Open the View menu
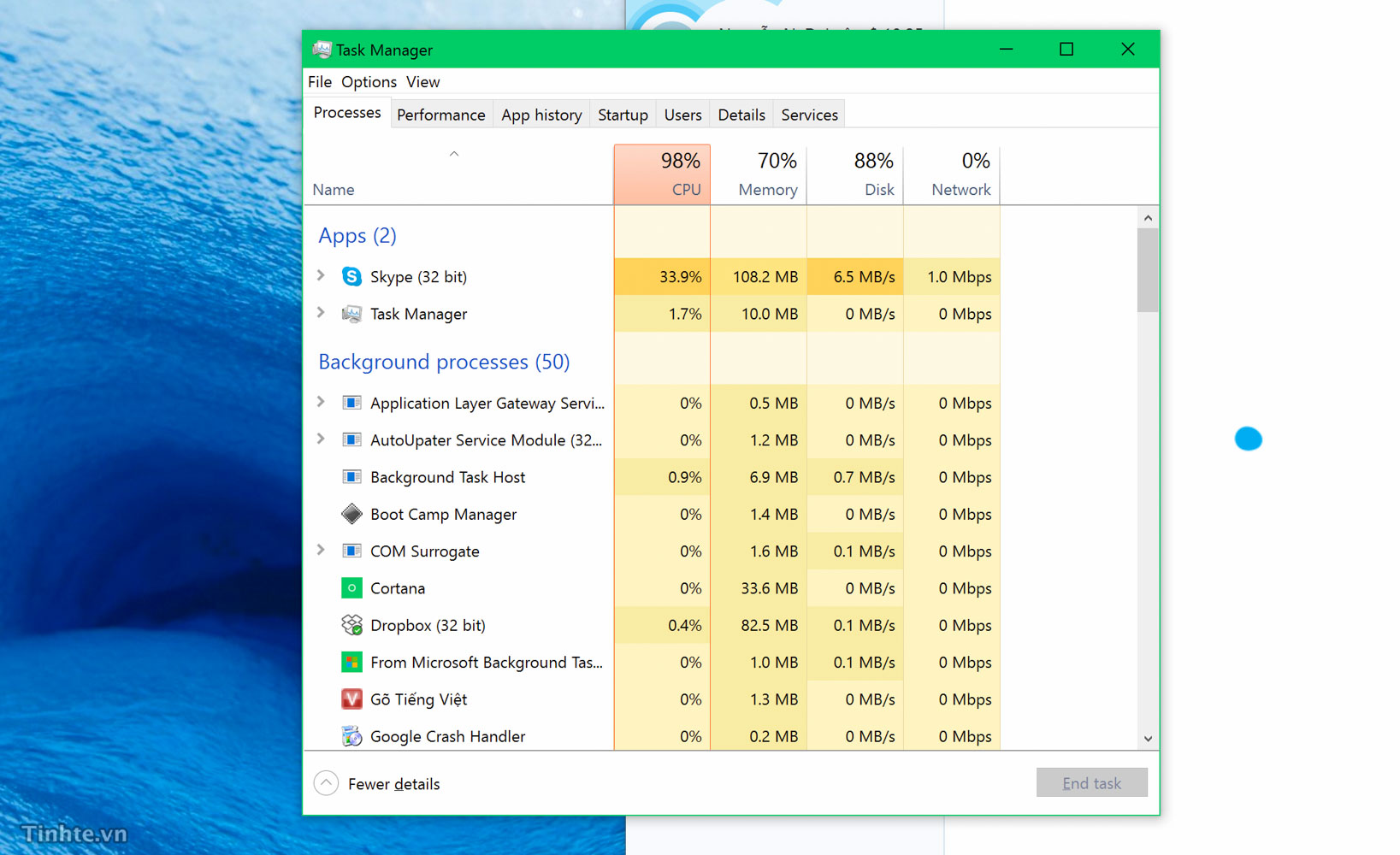 (x=422, y=82)
